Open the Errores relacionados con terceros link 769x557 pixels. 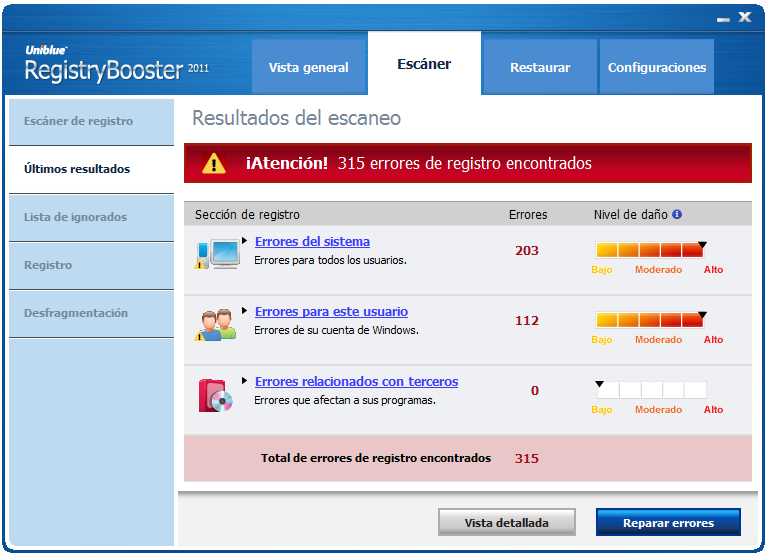pyautogui.click(x=357, y=382)
